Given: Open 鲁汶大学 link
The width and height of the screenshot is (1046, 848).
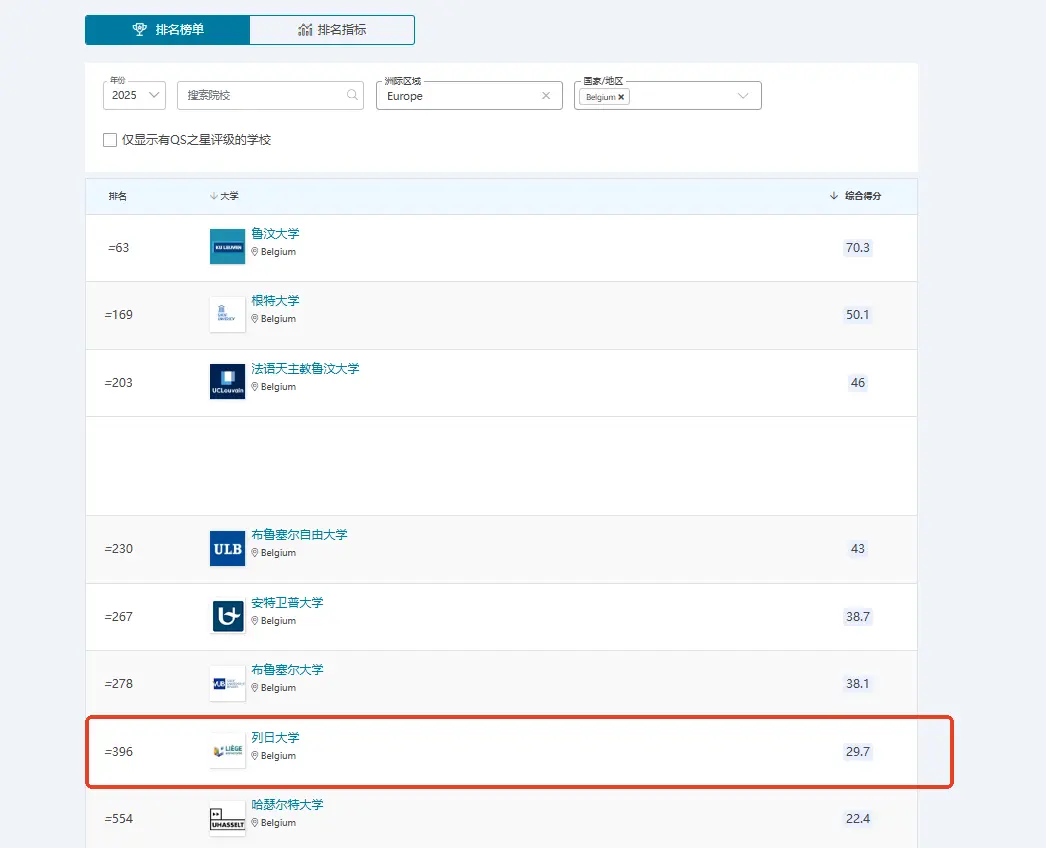Looking at the screenshot, I should point(275,234).
